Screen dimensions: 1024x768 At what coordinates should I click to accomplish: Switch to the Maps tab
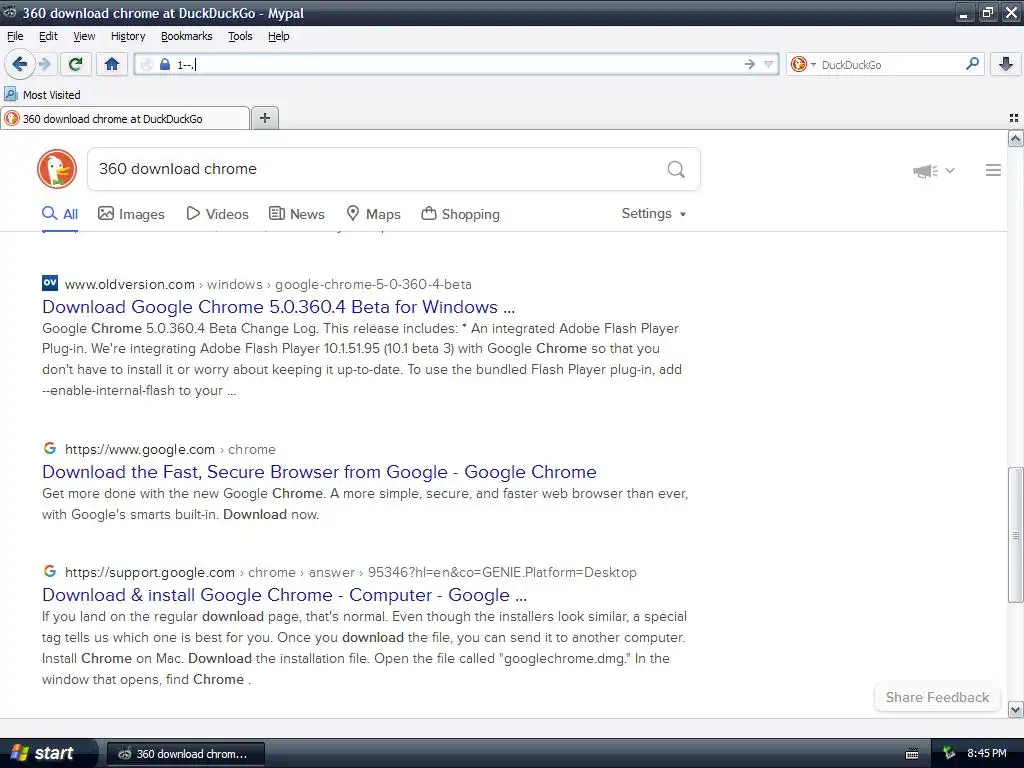coord(373,214)
